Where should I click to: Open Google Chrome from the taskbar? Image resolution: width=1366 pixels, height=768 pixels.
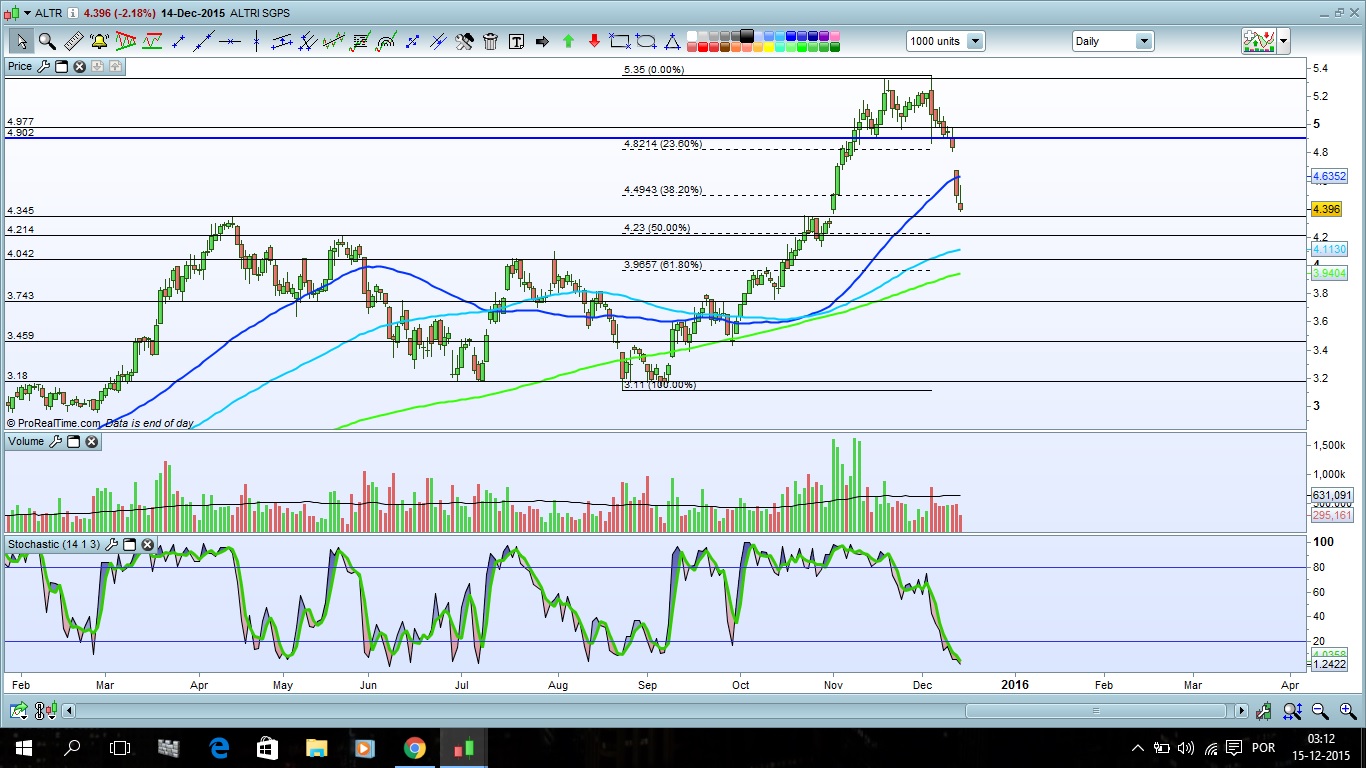click(x=414, y=747)
